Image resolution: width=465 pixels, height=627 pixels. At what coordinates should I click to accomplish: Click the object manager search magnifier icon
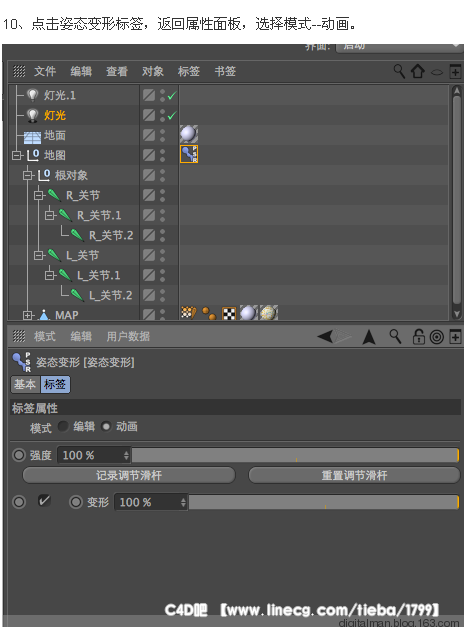click(399, 72)
